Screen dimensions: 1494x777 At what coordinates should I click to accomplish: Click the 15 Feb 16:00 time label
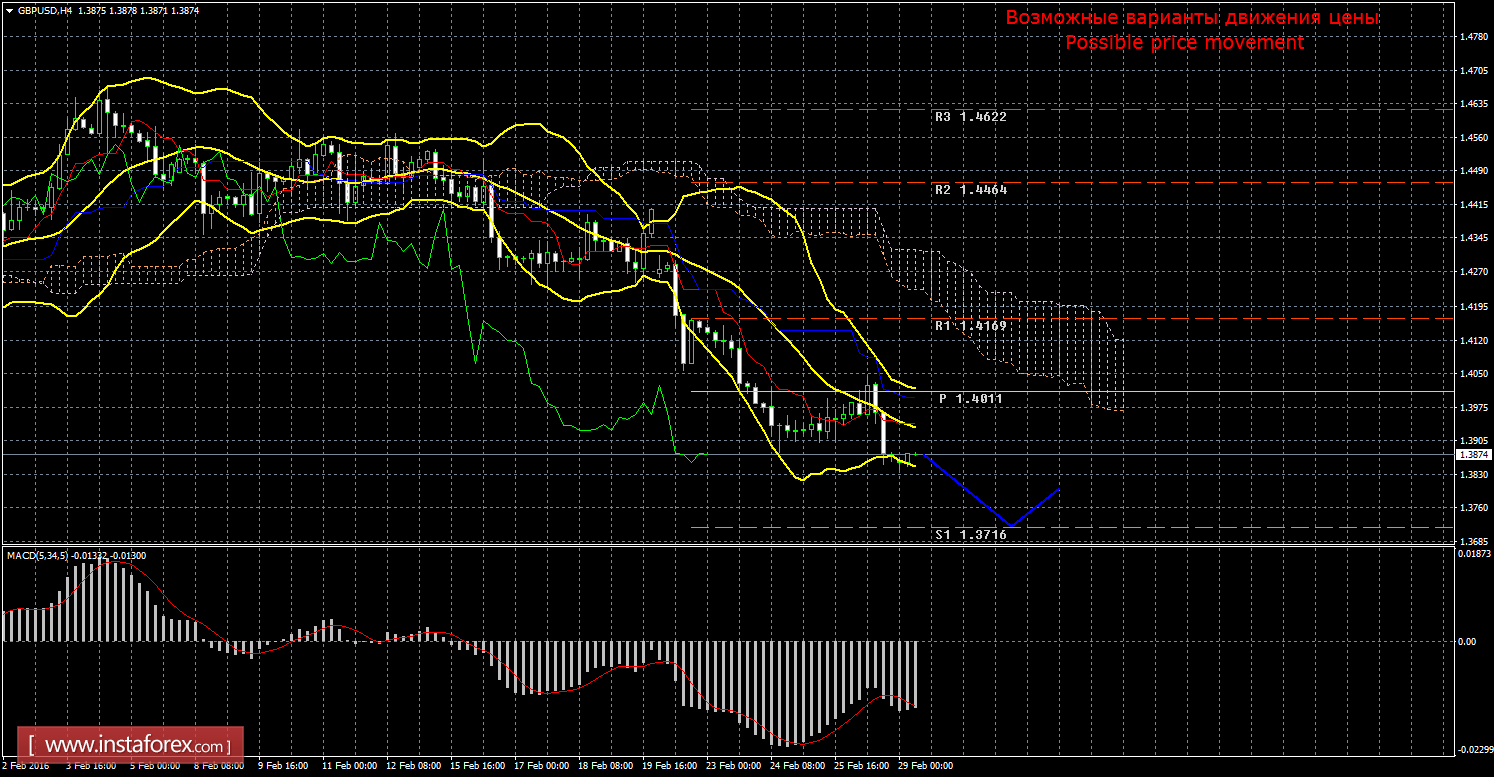[477, 766]
